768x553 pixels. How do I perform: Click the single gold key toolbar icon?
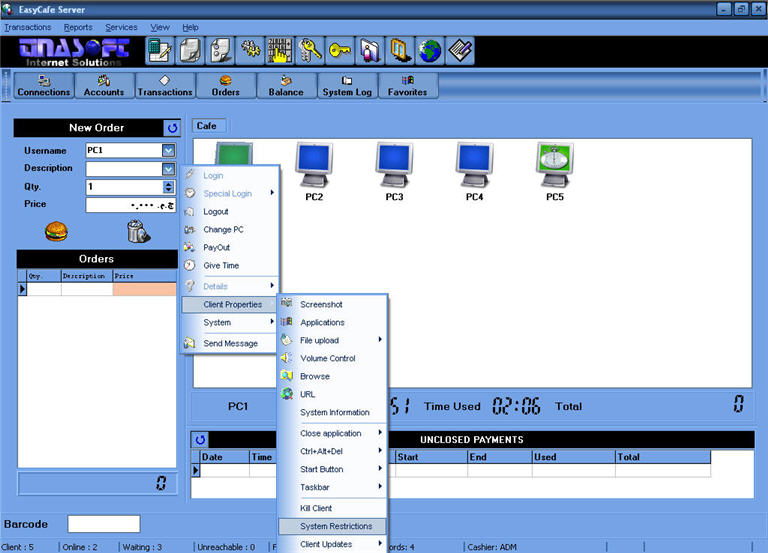point(340,50)
